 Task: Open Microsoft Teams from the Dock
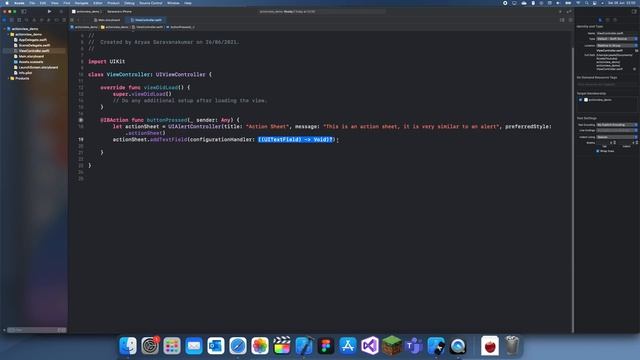pos(414,346)
